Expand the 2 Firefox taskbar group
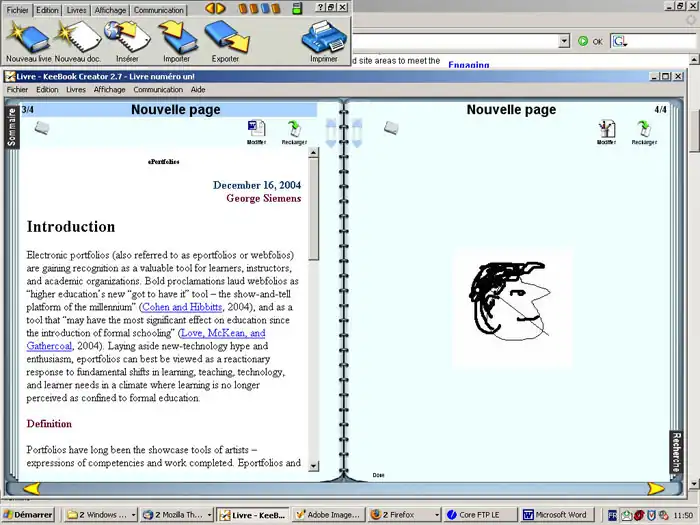The height and width of the screenshot is (525, 700). [437, 515]
